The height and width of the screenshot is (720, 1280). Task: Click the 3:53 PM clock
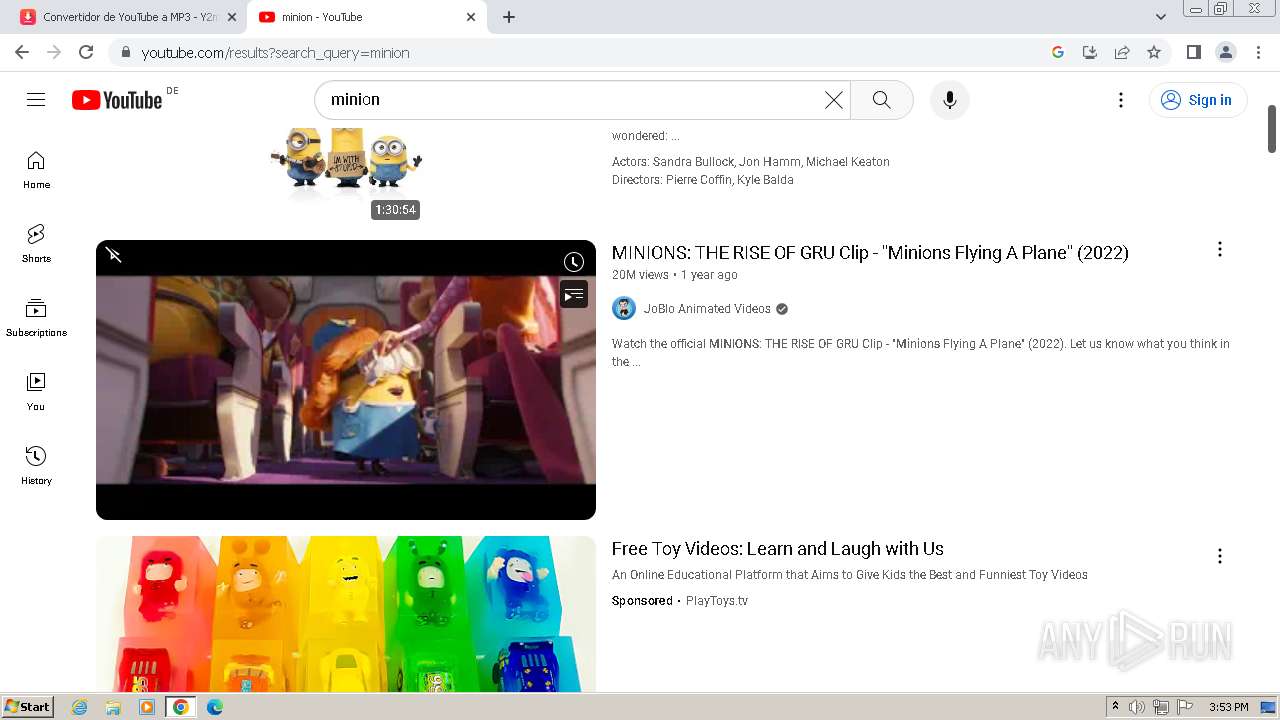point(1228,707)
